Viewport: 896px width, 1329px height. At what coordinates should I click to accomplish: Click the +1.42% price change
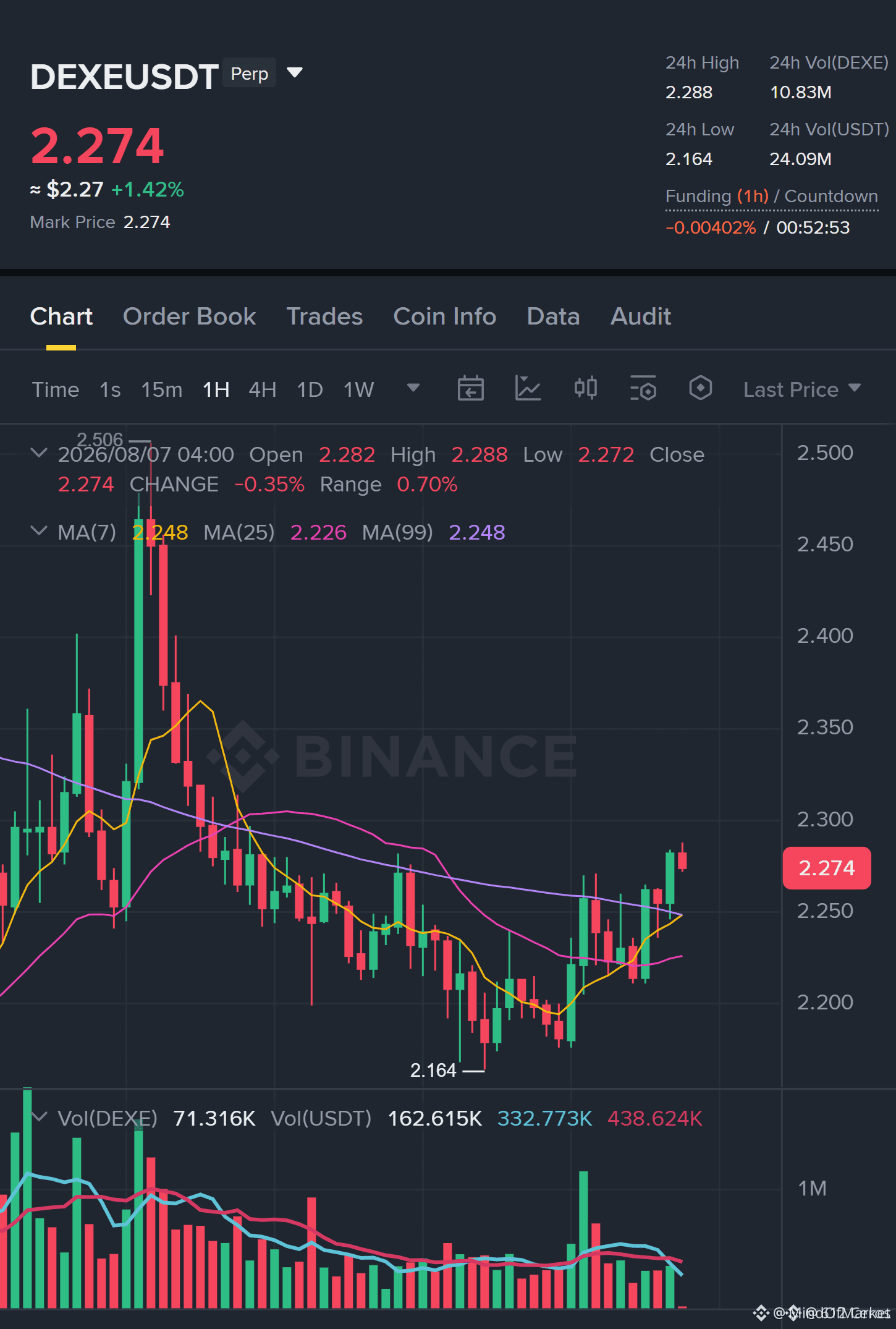coord(148,189)
